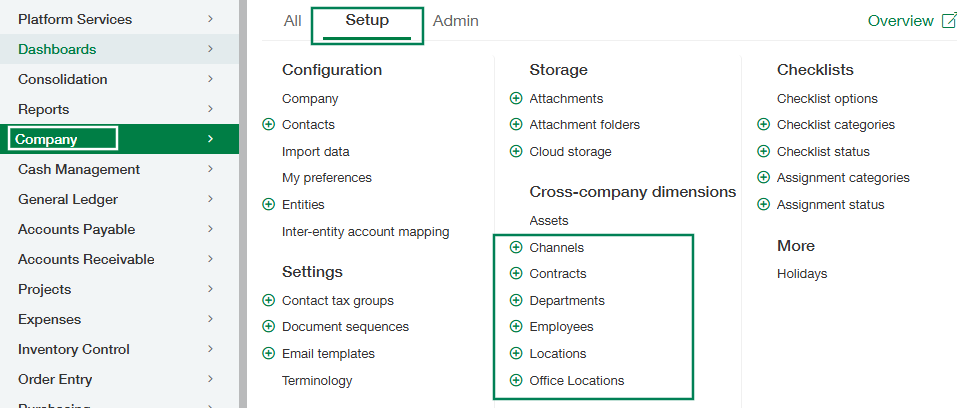Click the plus icon beside Document sequences

[269, 327]
